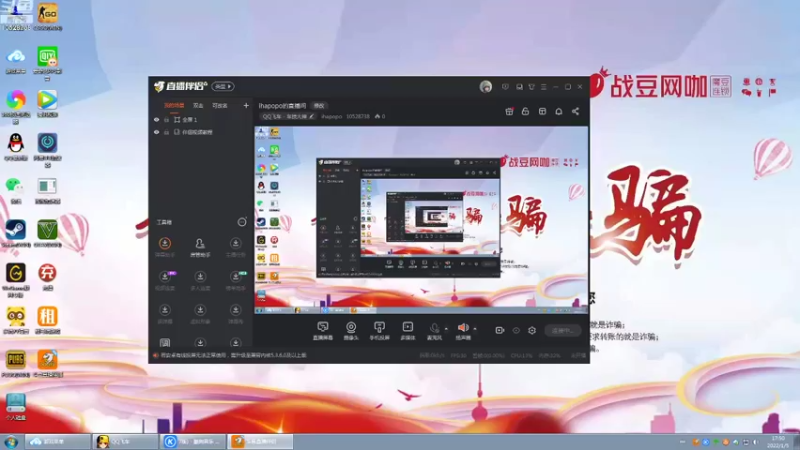Click the last tool in the toolbox third row

click(x=235, y=314)
